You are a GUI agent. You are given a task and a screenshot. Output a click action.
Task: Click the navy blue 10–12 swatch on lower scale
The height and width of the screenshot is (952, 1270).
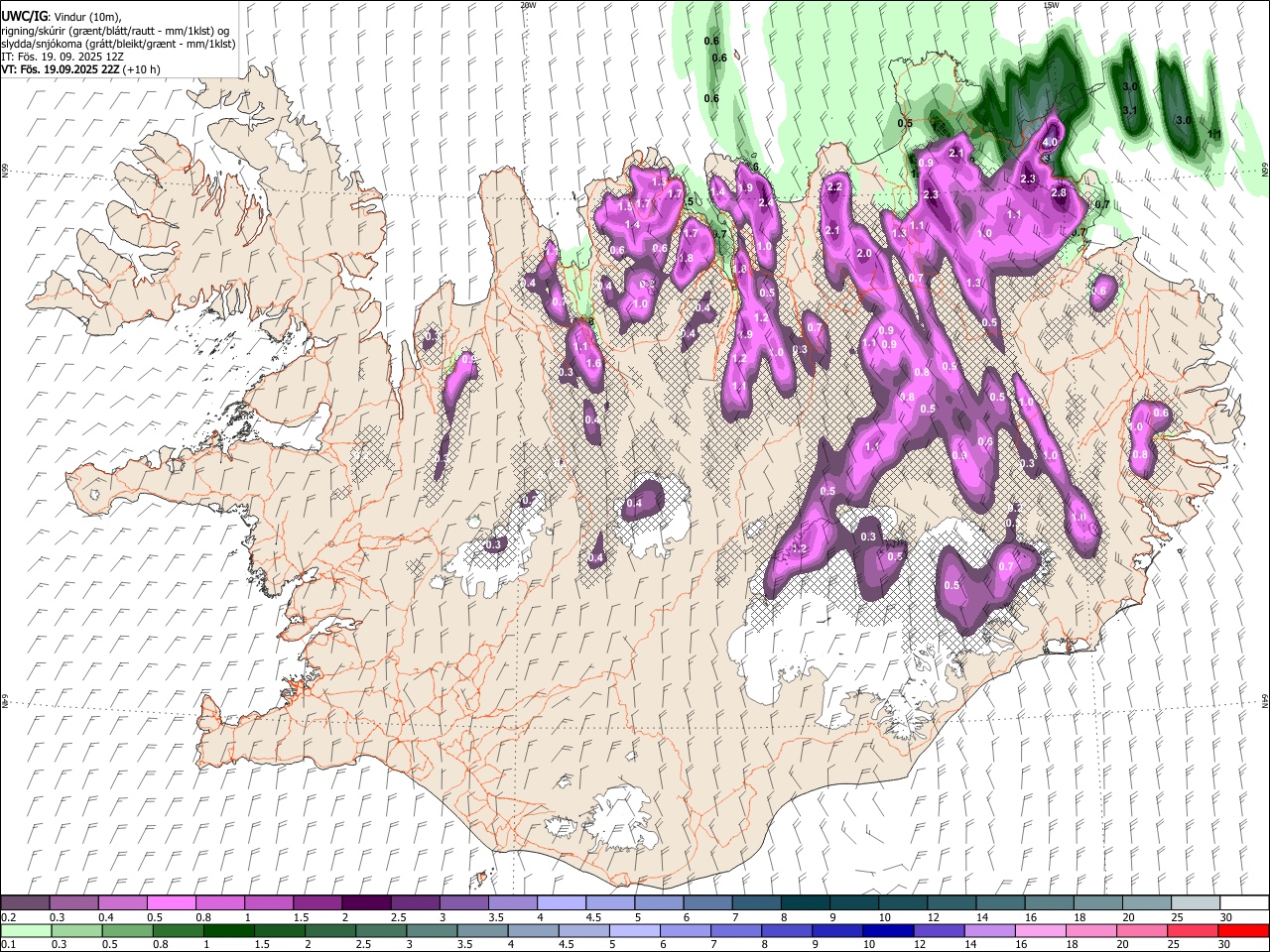[887, 931]
